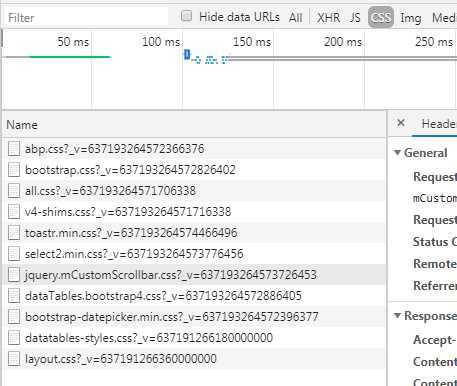Click file icon beside v4-shims.css
This screenshot has height=386, width=457.
click(x=14, y=212)
